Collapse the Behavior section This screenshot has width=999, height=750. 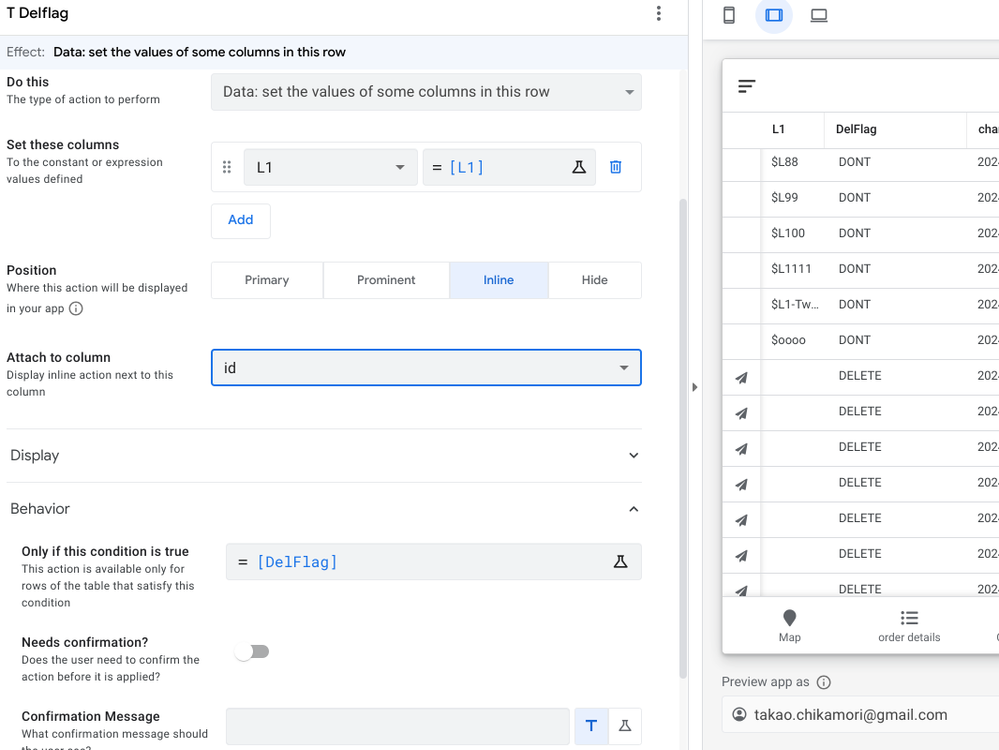pos(325,508)
